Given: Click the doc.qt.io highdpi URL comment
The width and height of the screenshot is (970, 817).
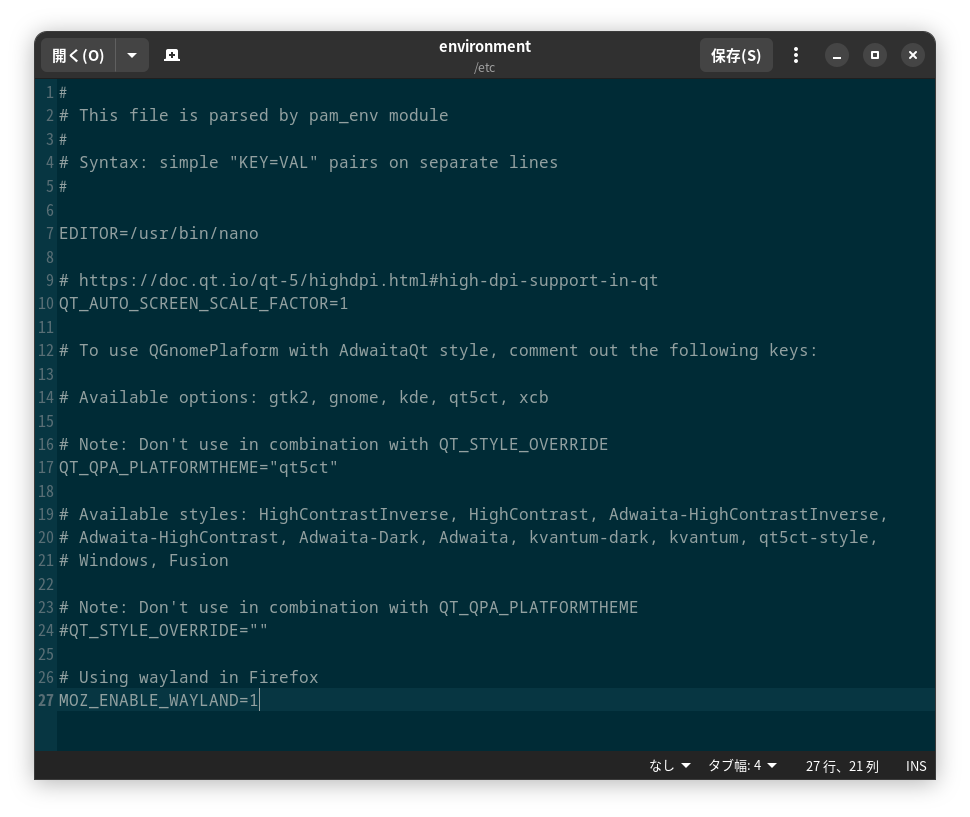Looking at the screenshot, I should click(x=359, y=281).
